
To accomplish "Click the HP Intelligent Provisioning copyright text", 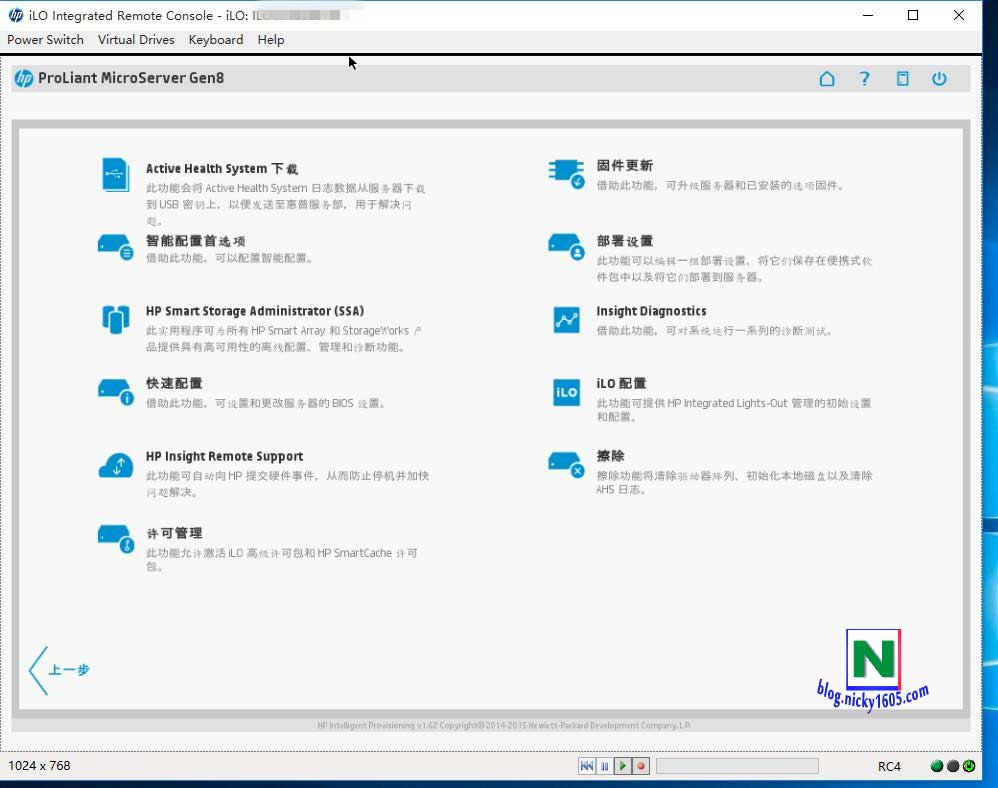I will tap(503, 725).
